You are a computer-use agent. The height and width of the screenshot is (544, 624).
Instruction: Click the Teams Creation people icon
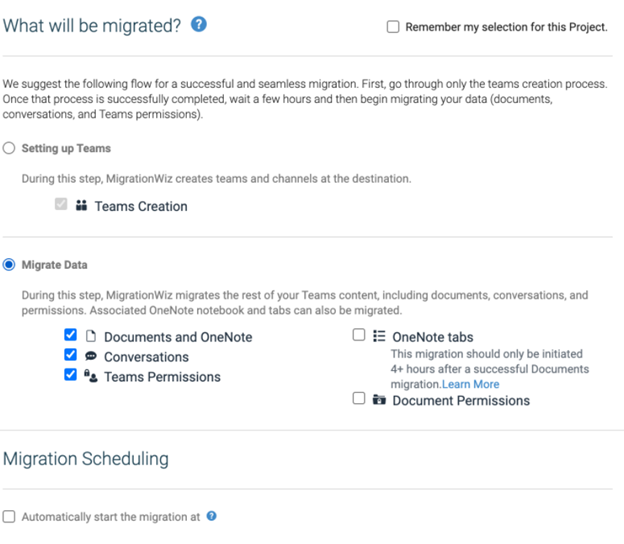point(82,206)
